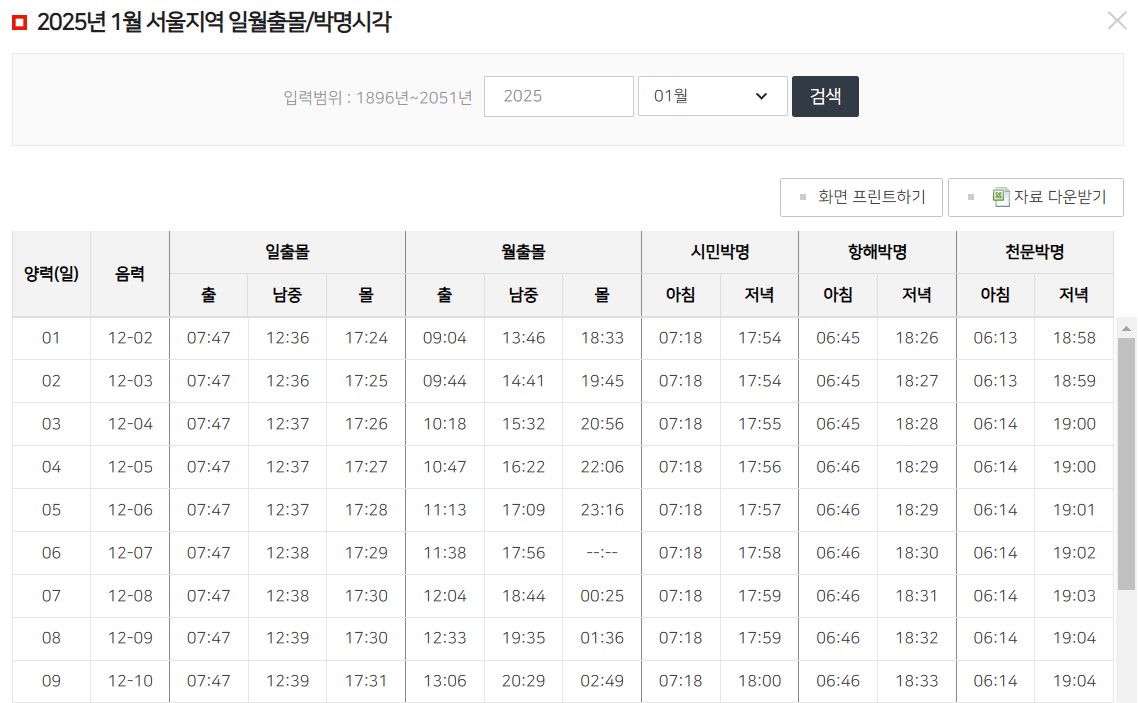Click moonset time 23:16
The width and height of the screenshot is (1138, 703).
(602, 510)
